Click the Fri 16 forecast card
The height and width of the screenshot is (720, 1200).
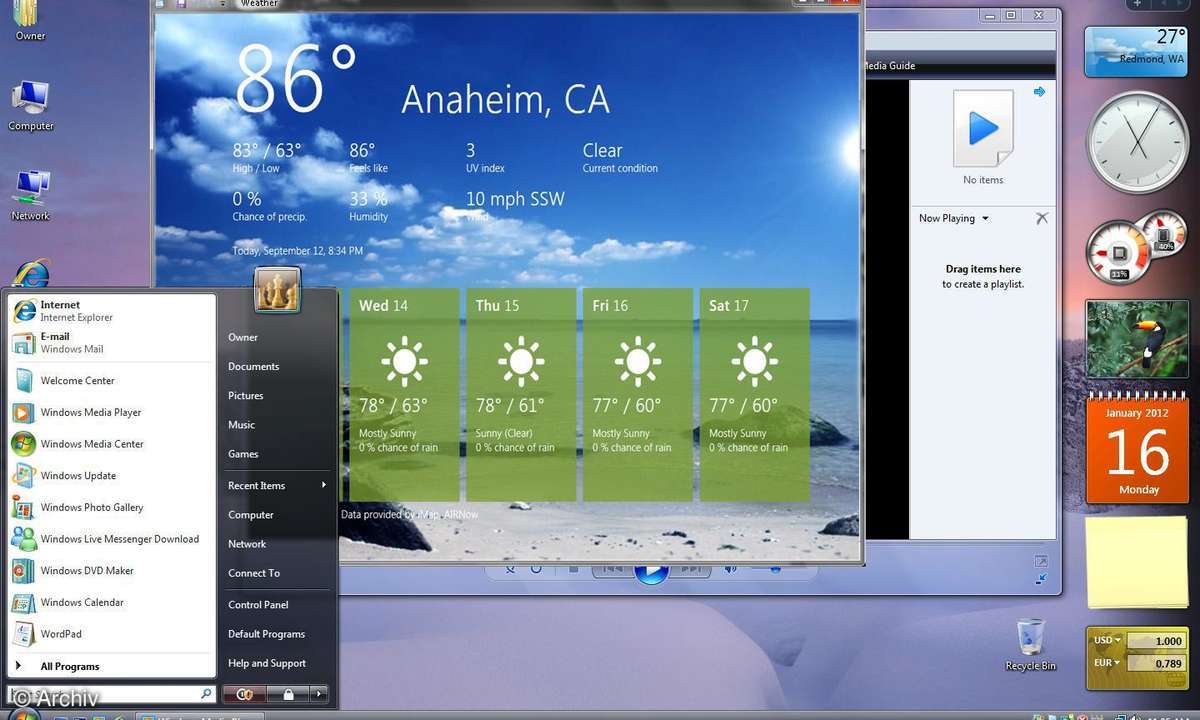(x=638, y=395)
